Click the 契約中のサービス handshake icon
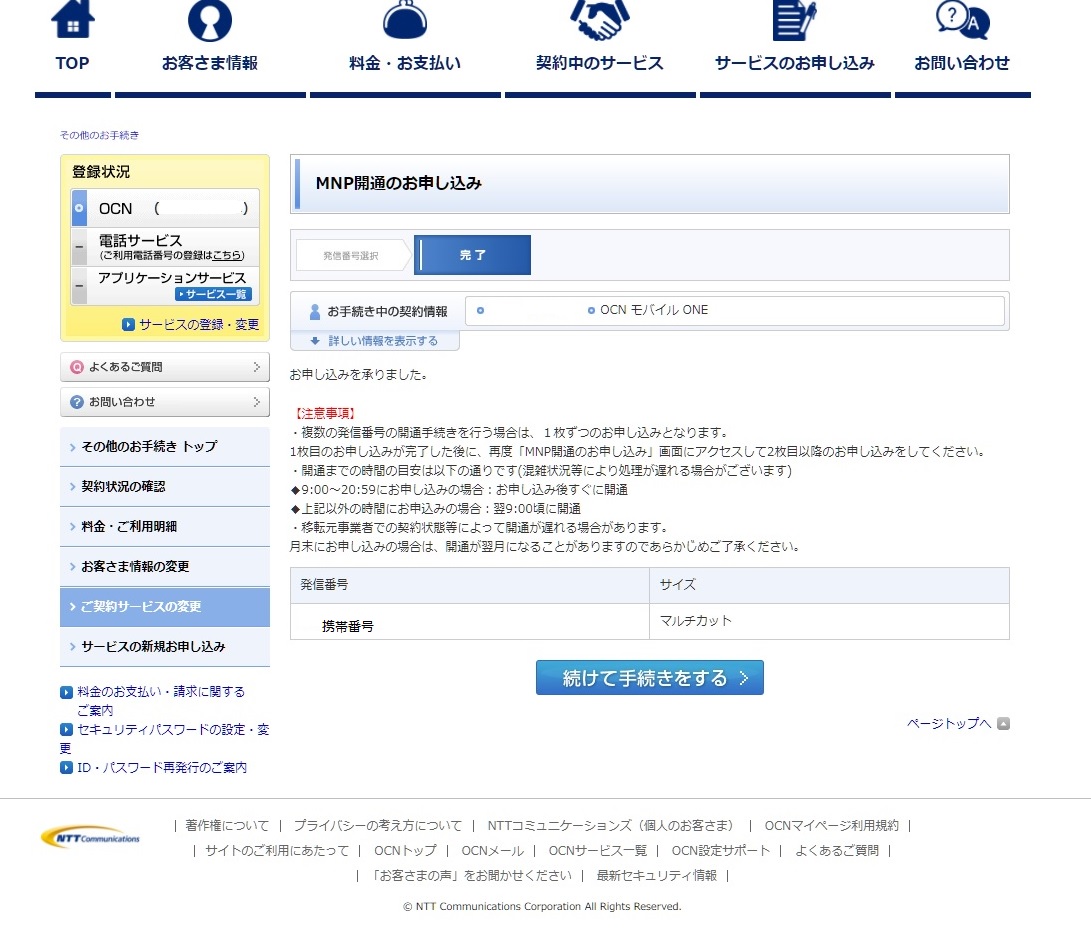The width and height of the screenshot is (1091, 931). tap(599, 19)
